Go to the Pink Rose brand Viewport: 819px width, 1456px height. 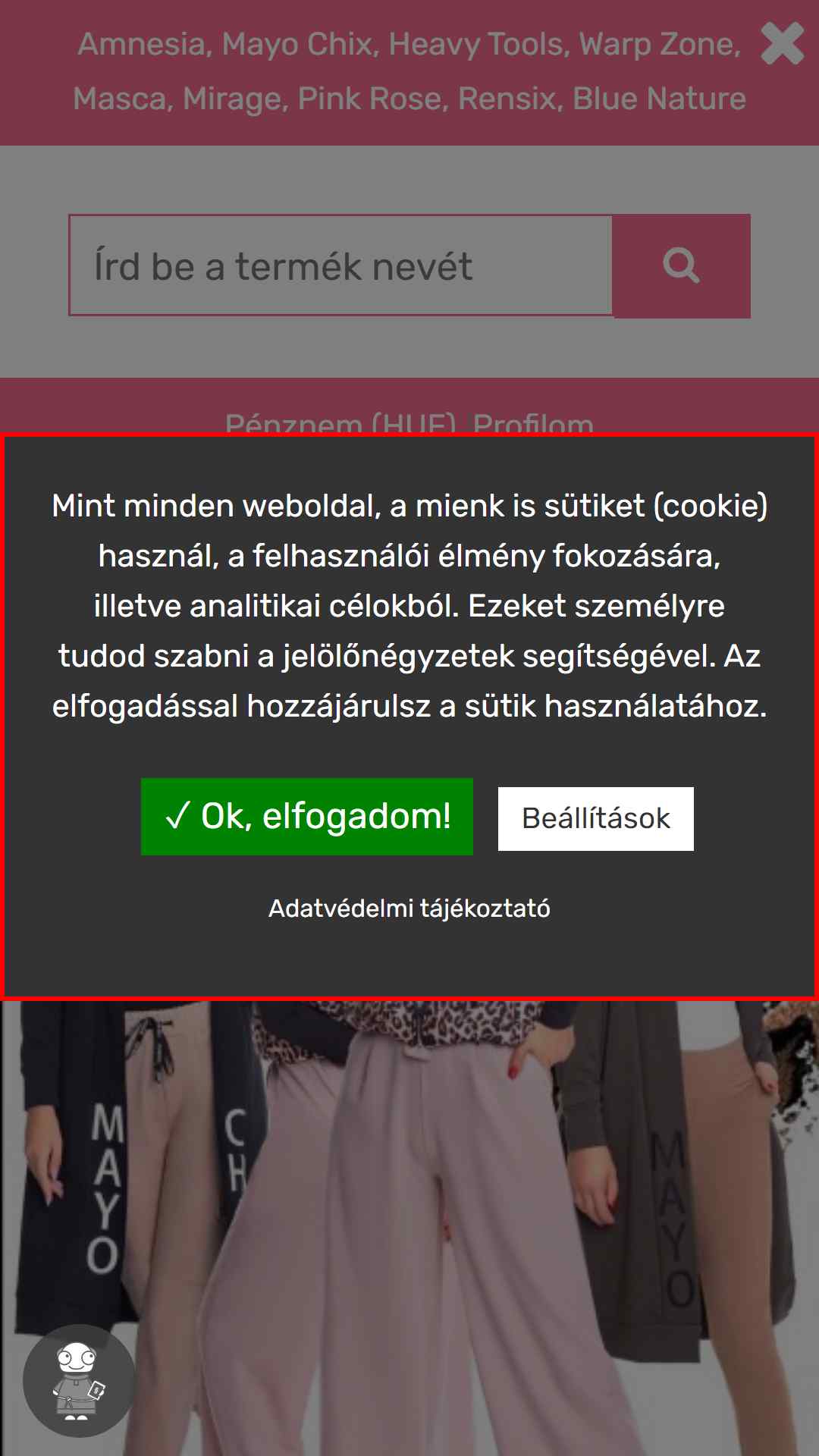click(x=373, y=99)
